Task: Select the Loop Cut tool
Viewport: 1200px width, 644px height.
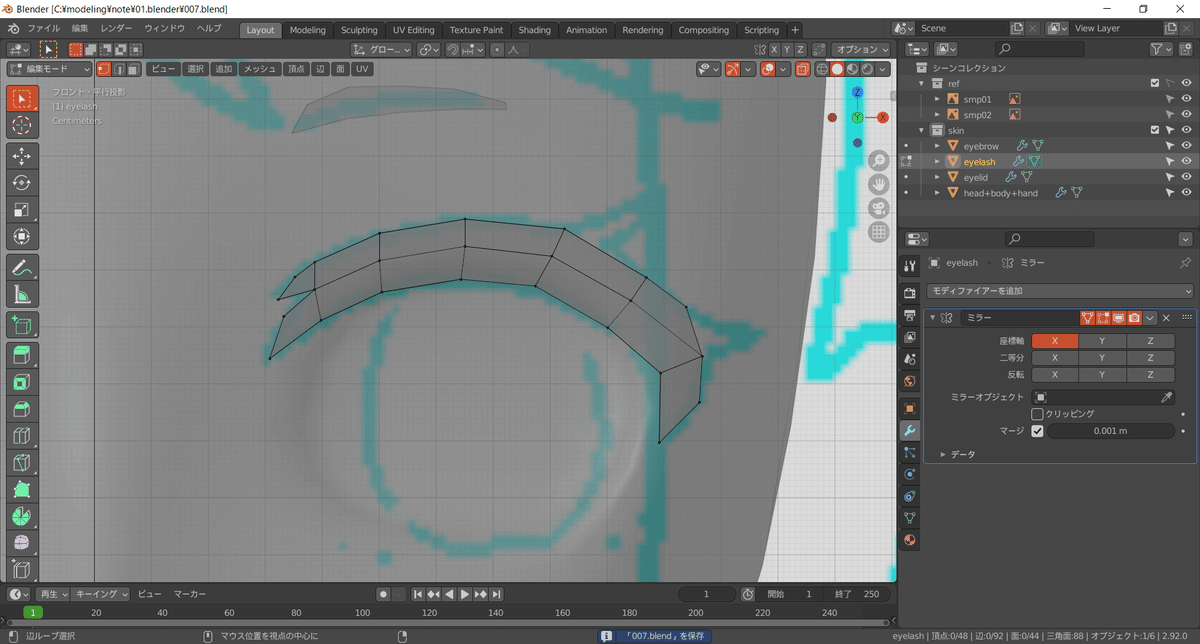Action: (23, 436)
